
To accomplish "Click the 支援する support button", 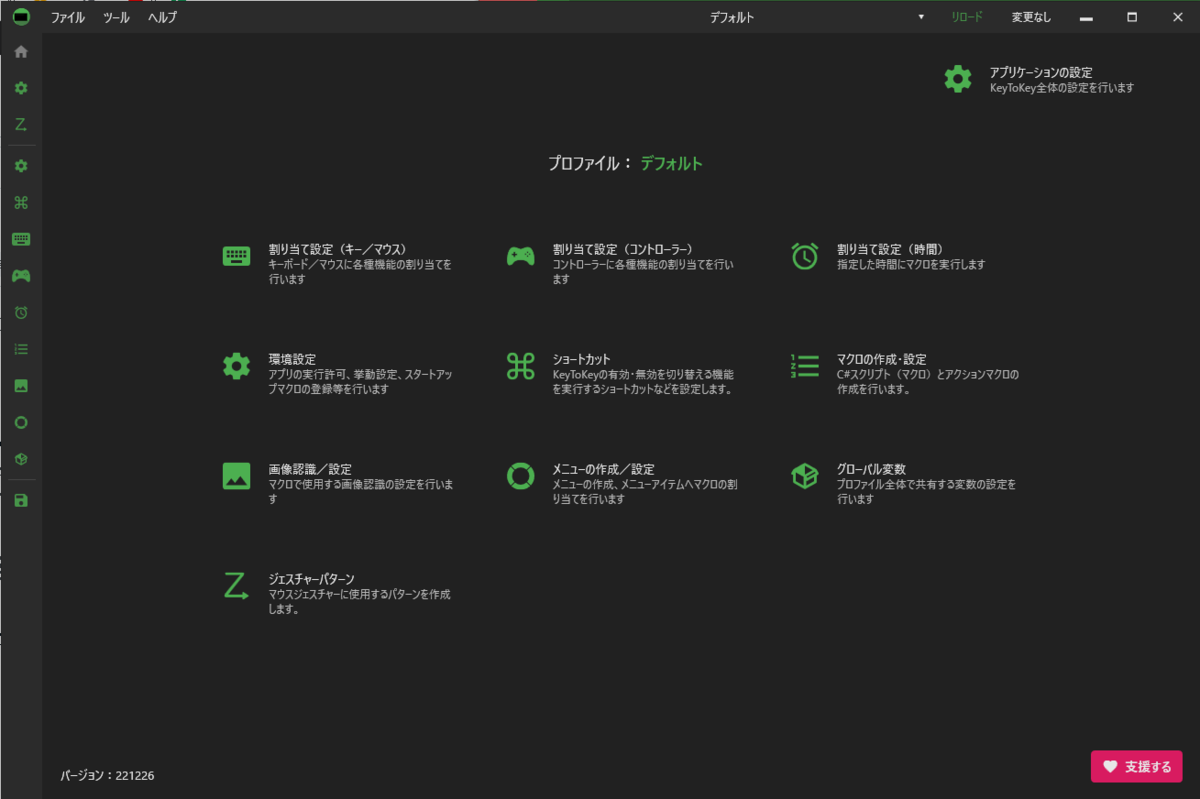I will click(x=1137, y=767).
